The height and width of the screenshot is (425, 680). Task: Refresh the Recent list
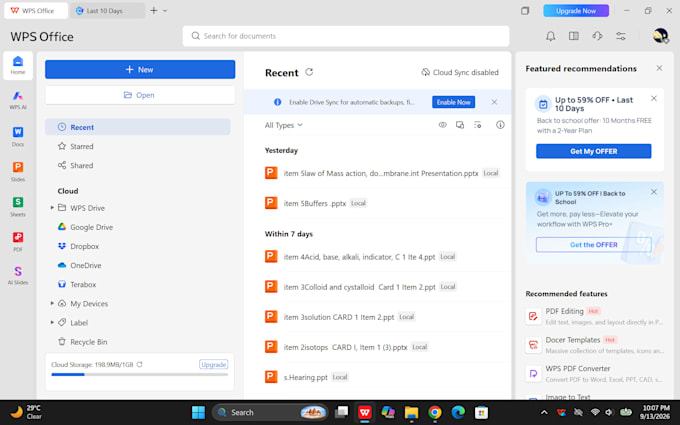click(309, 72)
